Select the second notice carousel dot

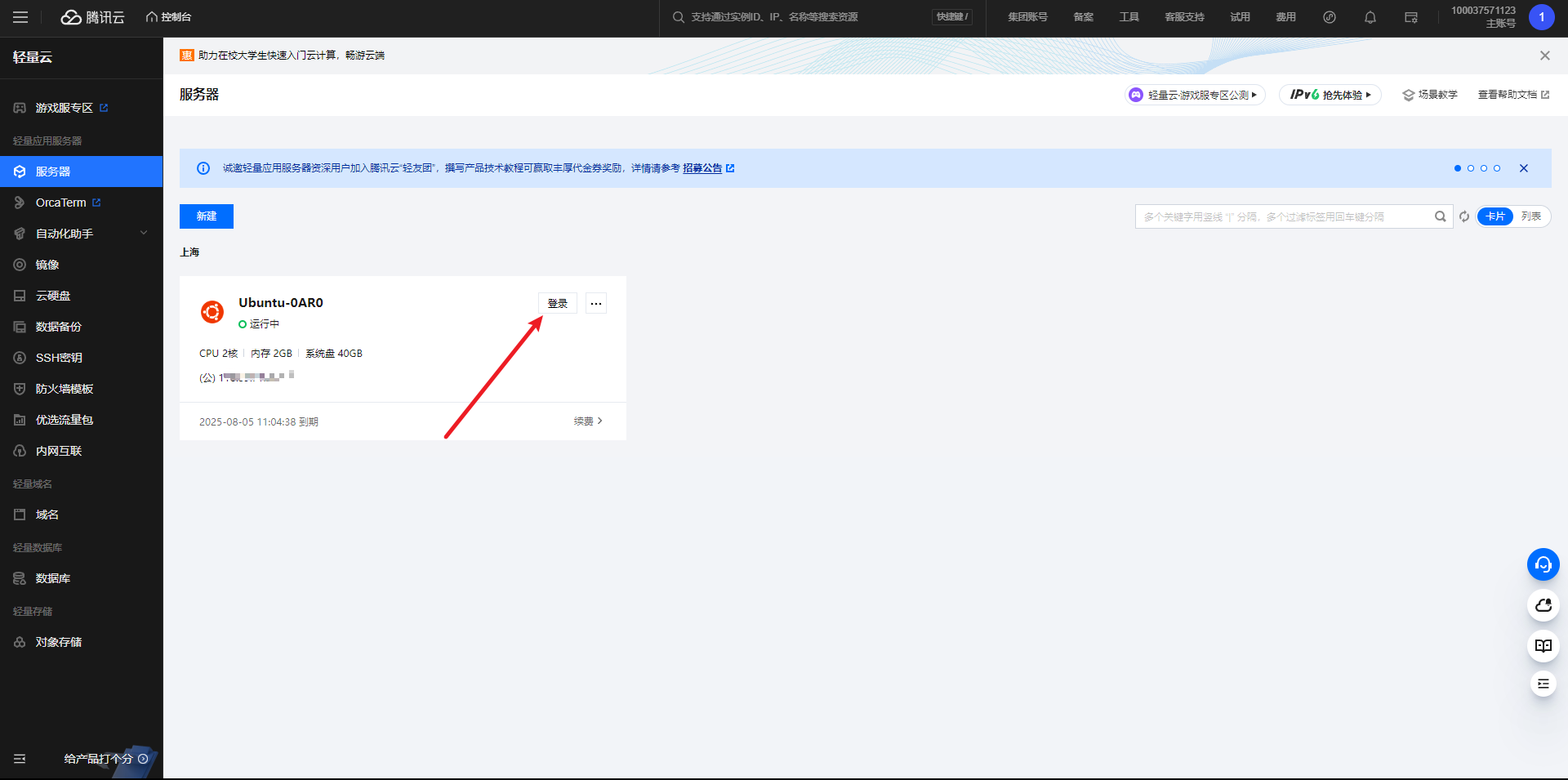click(x=1471, y=168)
